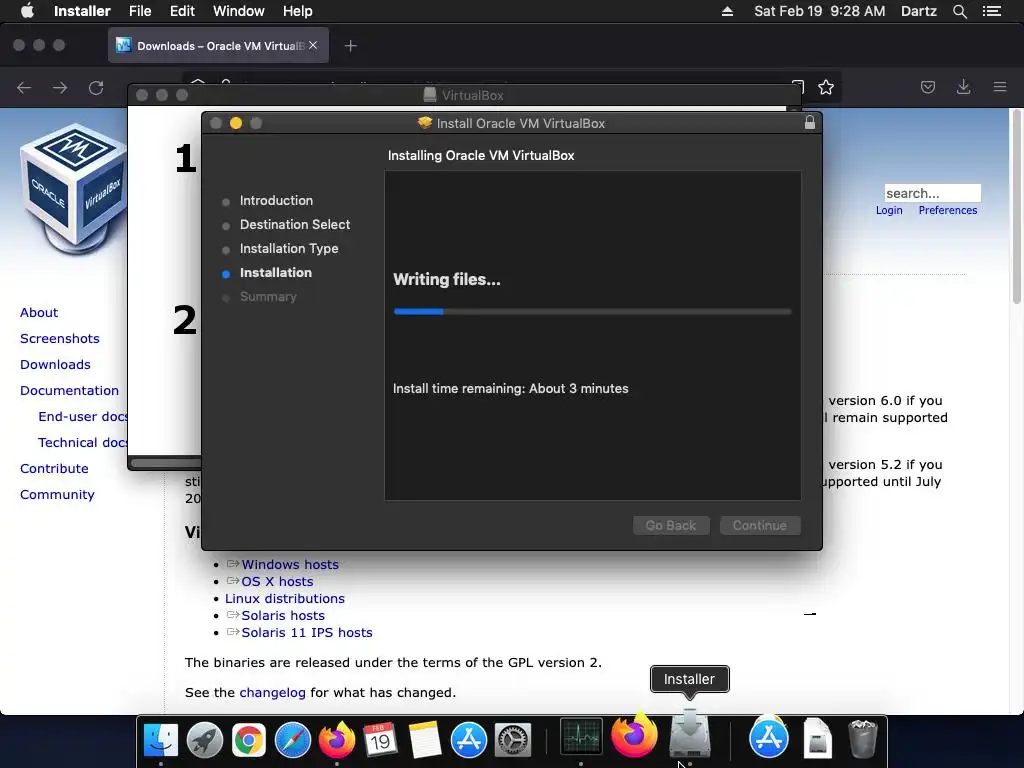
Task: Bookmark page with the star icon
Action: tap(826, 88)
